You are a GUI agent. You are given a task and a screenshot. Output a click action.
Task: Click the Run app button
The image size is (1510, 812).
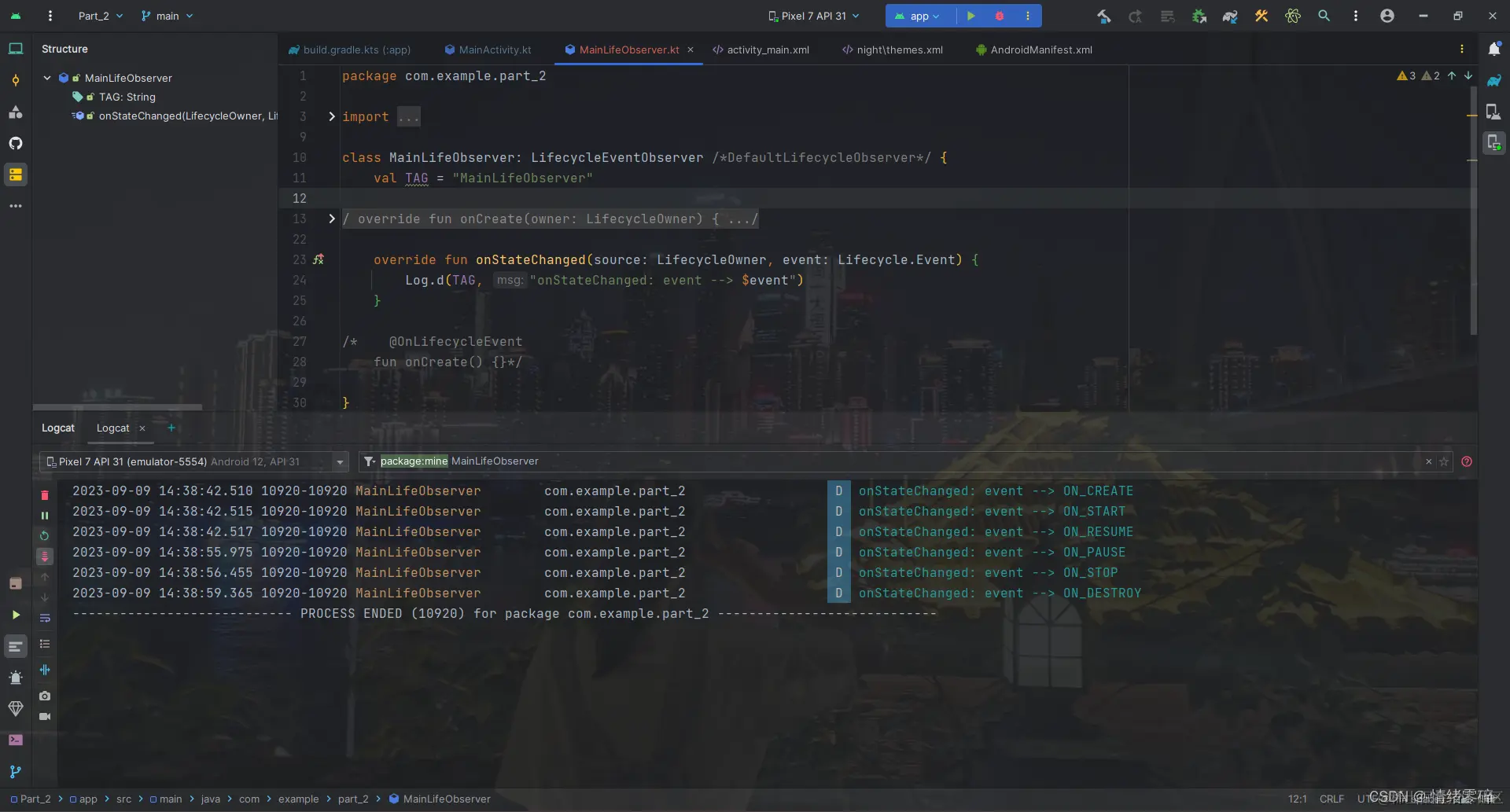(x=971, y=16)
